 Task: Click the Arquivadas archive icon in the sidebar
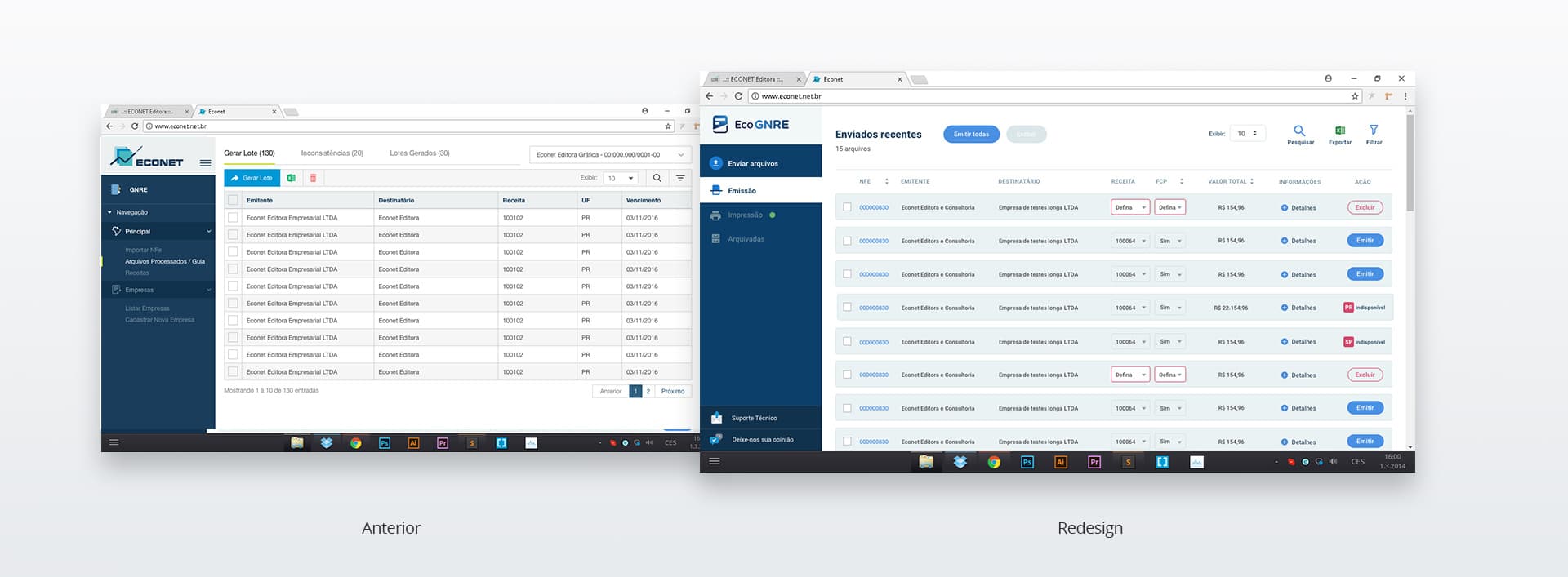coord(715,239)
